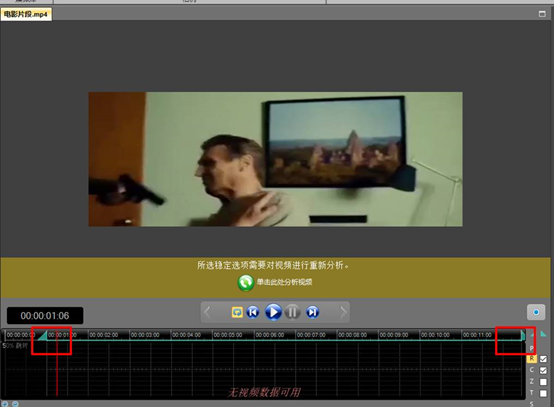The image size is (554, 407).
Task: Enable the Z curve checkbox
Action: (x=543, y=382)
